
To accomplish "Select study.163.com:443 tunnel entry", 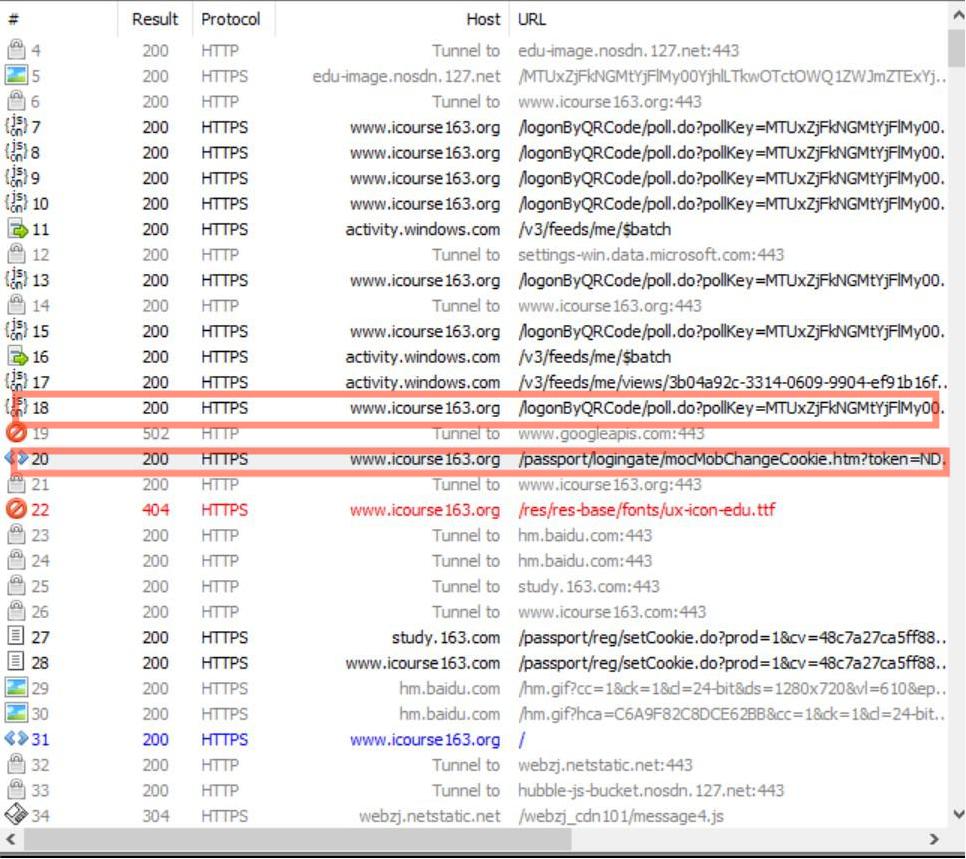I will 588,586.
